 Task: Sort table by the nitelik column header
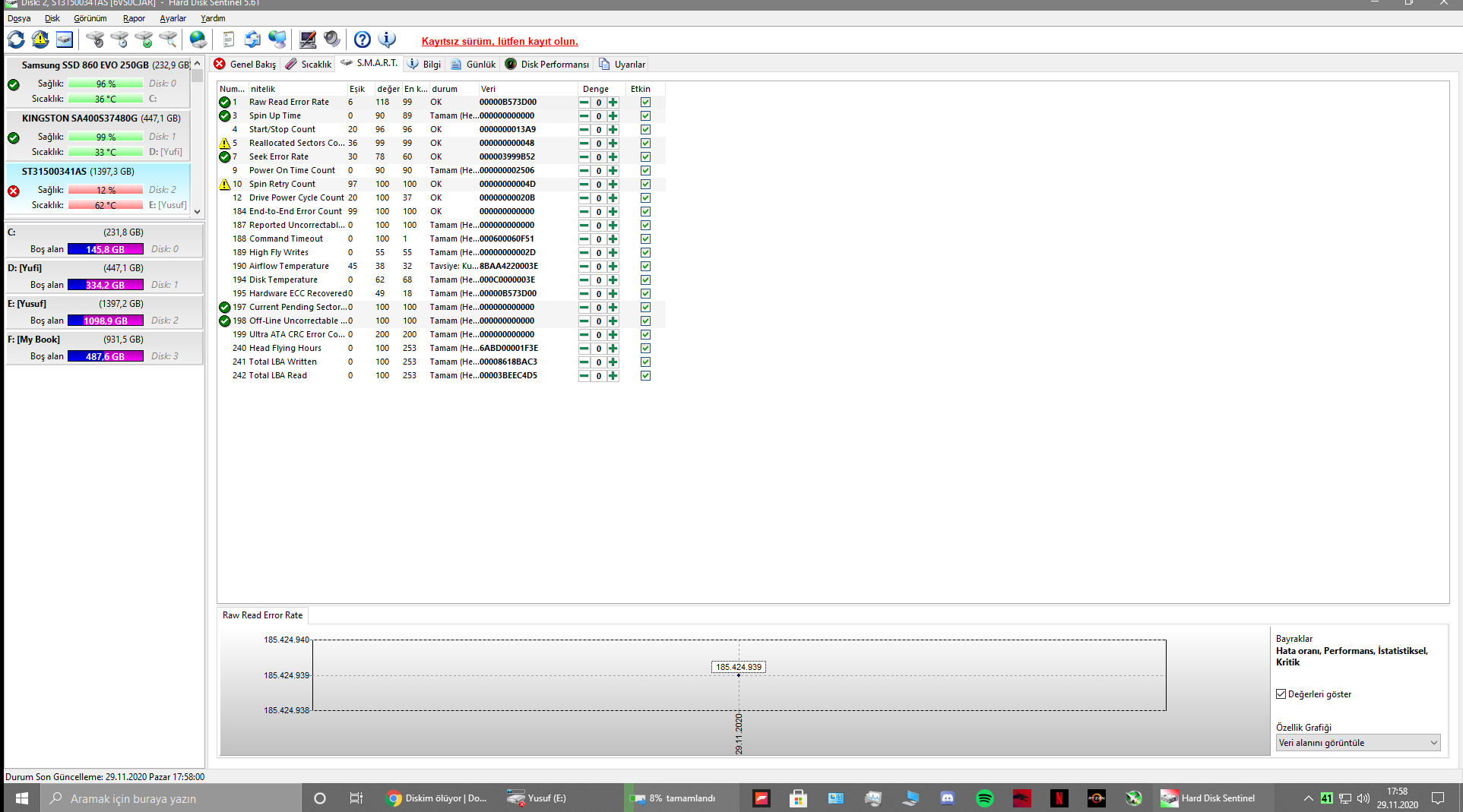(297, 89)
